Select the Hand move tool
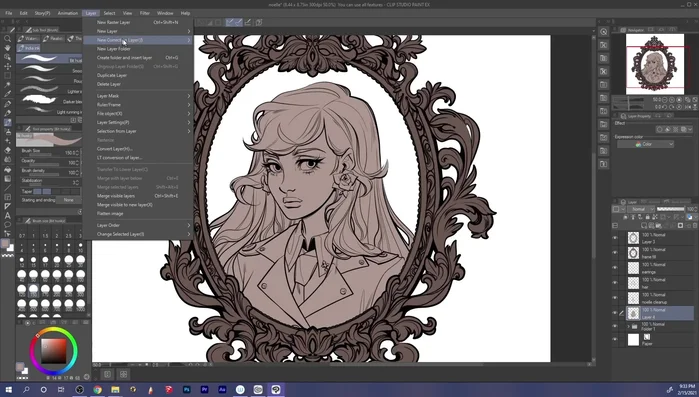Image resolution: width=699 pixels, height=397 pixels. point(8,48)
